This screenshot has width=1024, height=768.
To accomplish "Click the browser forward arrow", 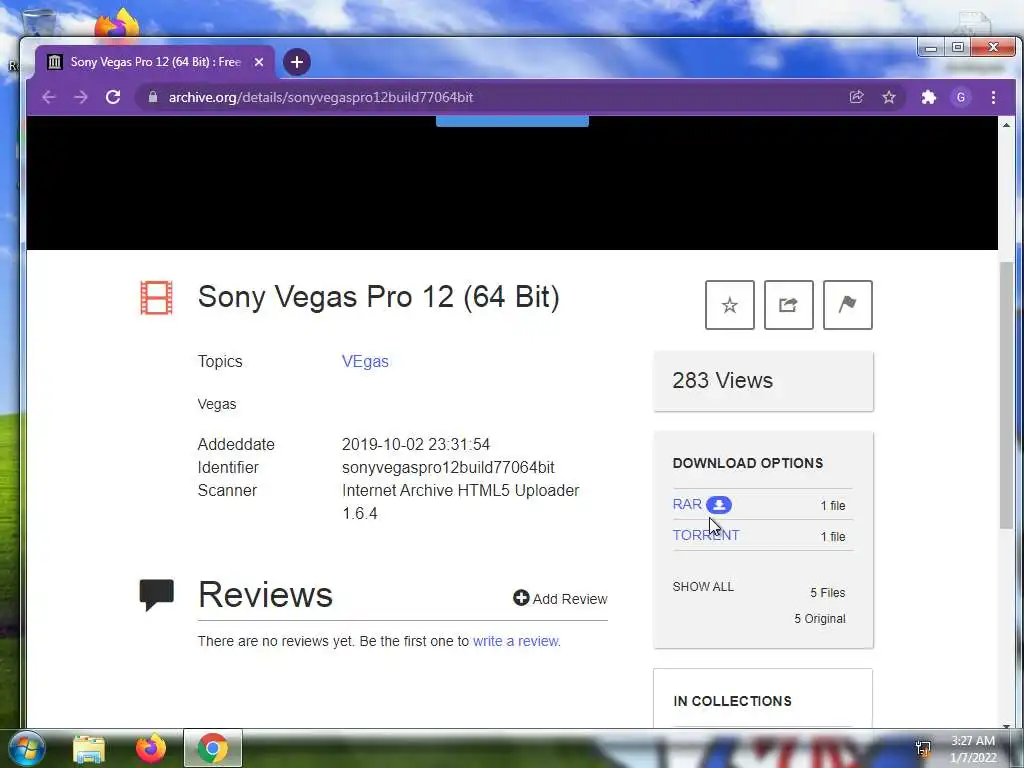I will click(80, 97).
